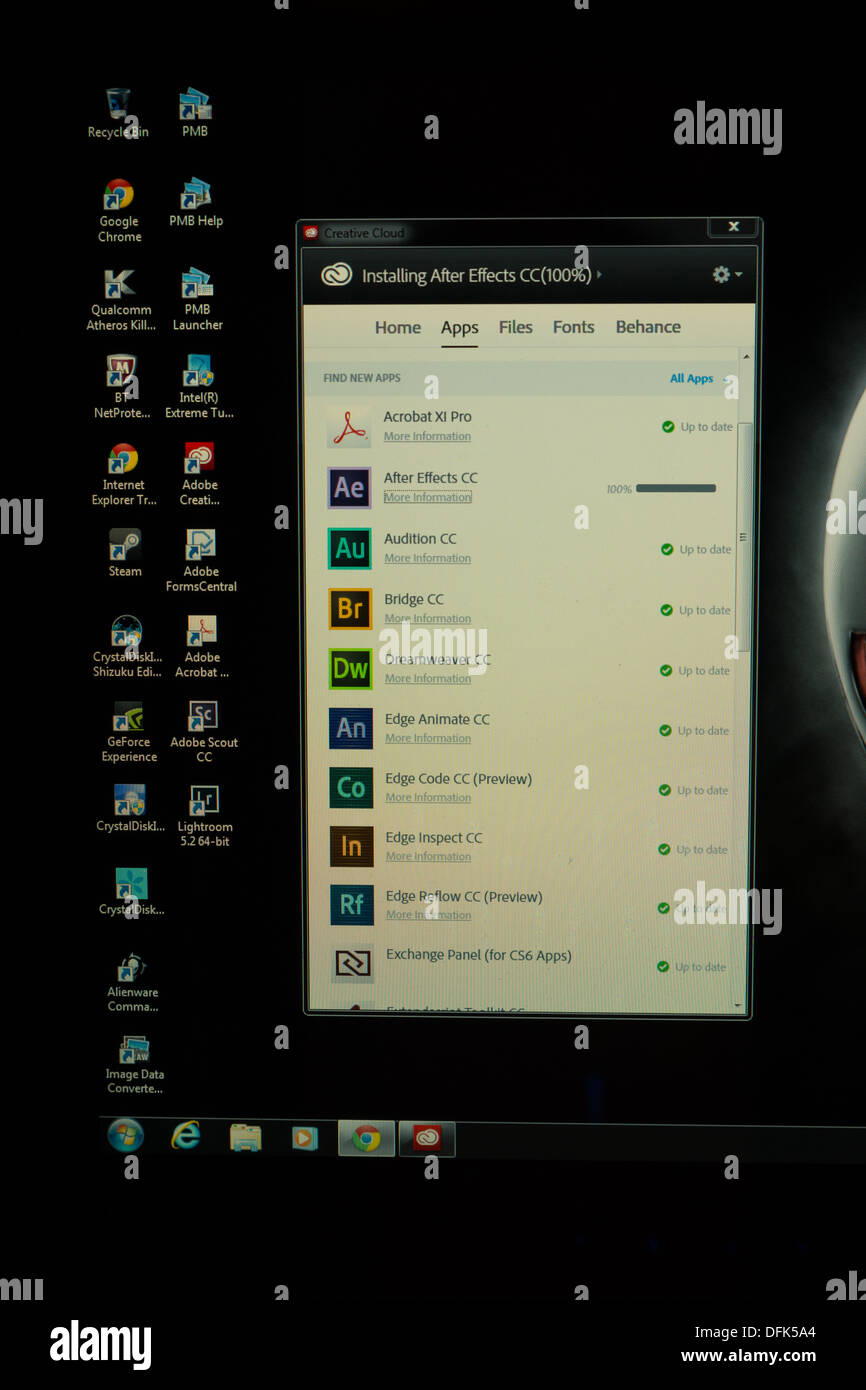Open More Information for After Effects CC
This screenshot has height=1390, width=866.
tap(427, 497)
